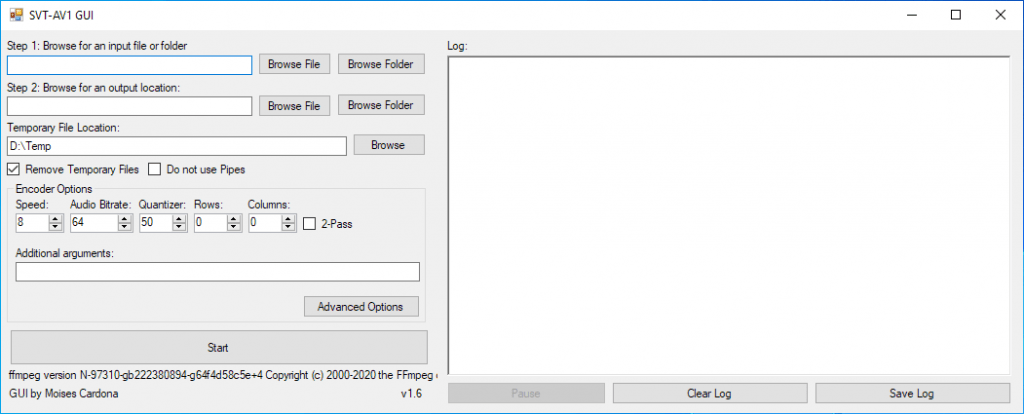The width and height of the screenshot is (1024, 414).
Task: Increase Columns value with up arrow
Action: point(289,219)
